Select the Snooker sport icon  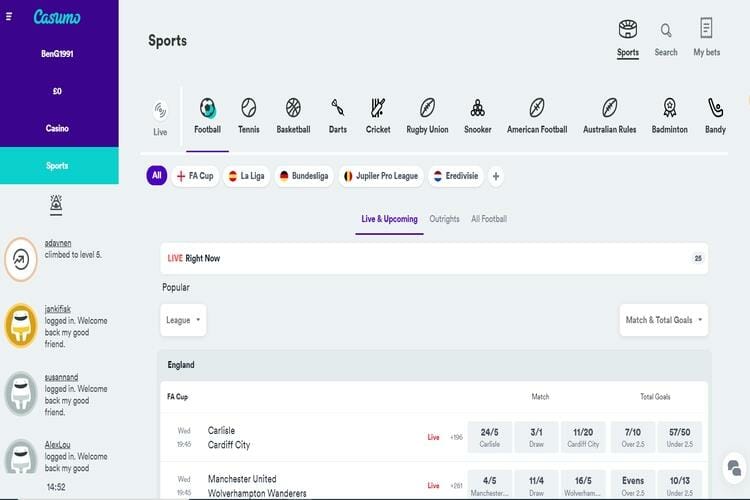tap(477, 108)
